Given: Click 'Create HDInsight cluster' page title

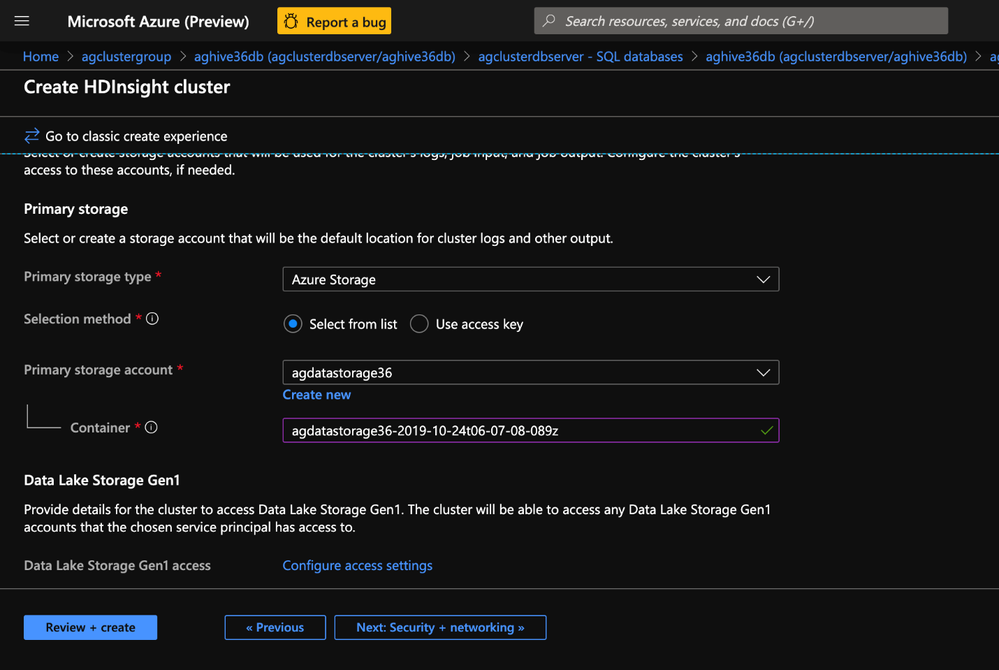Looking at the screenshot, I should pos(127,87).
